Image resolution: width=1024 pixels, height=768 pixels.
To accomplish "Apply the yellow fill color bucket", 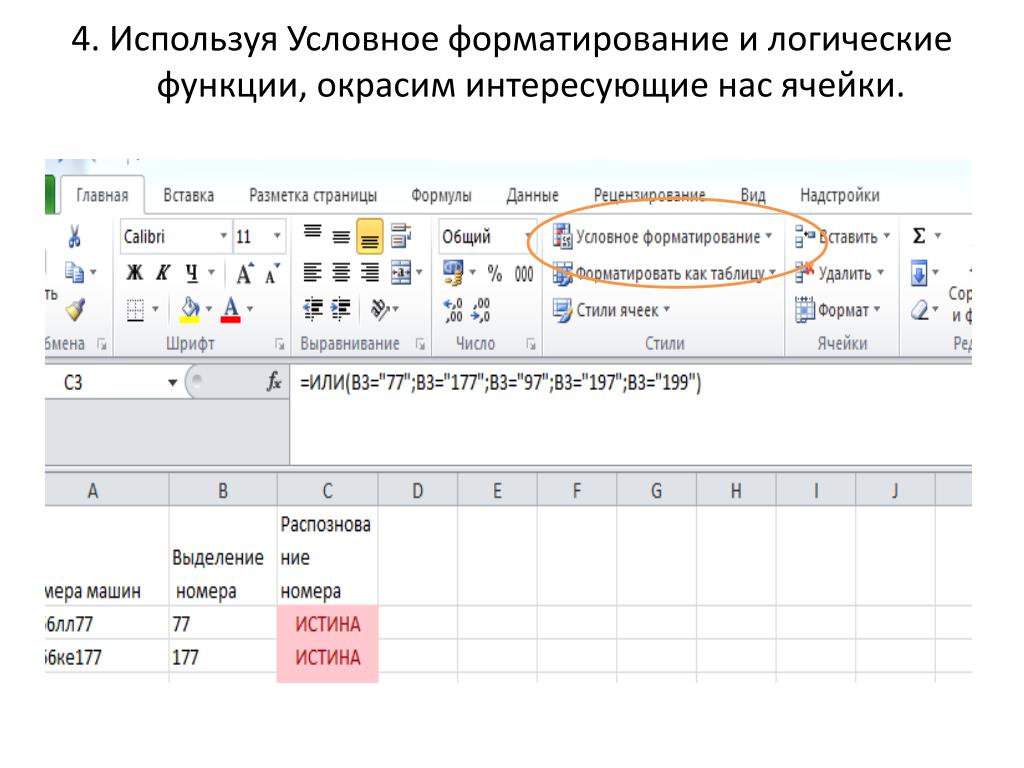I will click(x=189, y=310).
